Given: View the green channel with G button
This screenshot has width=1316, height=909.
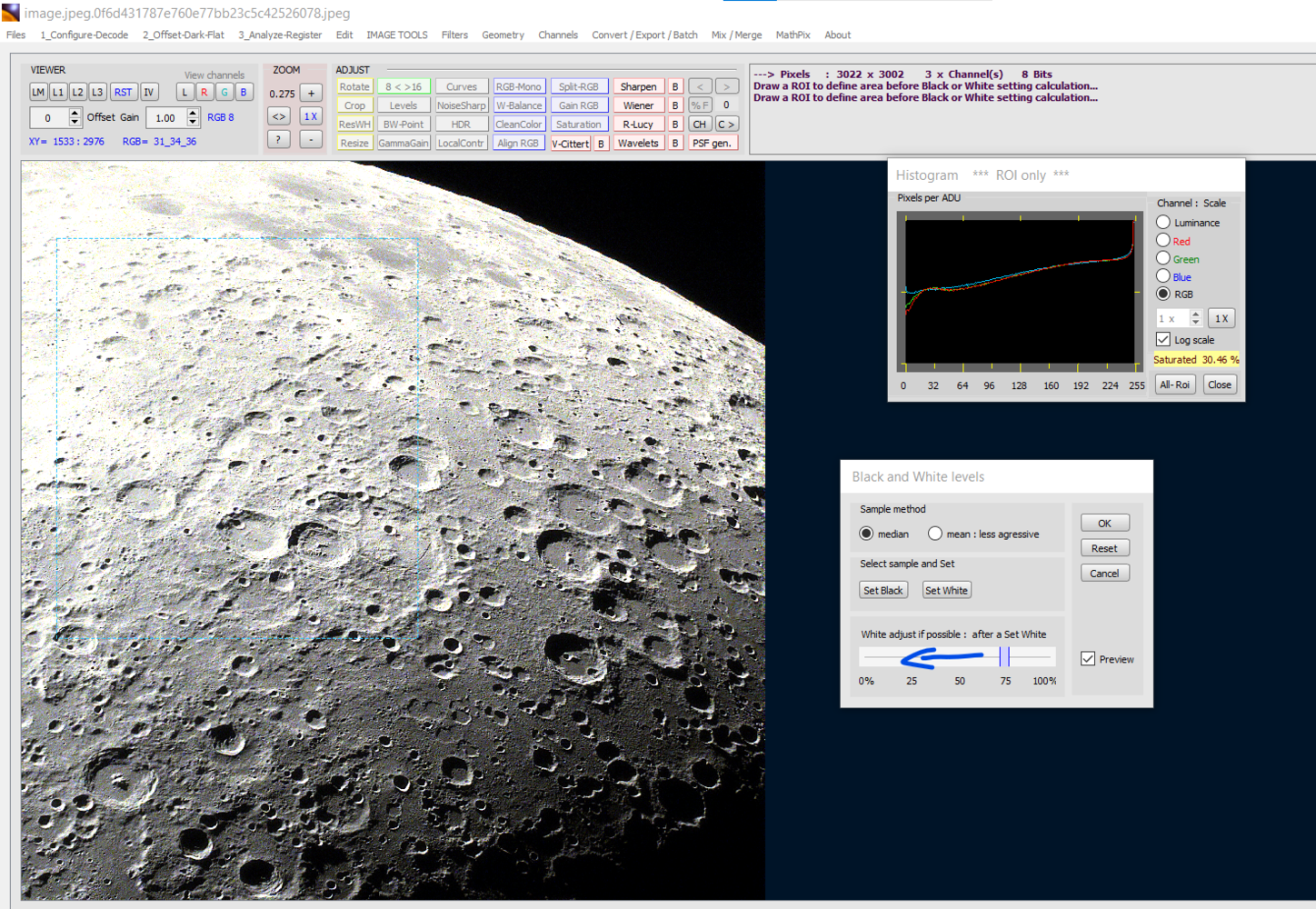Looking at the screenshot, I should pos(224,92).
